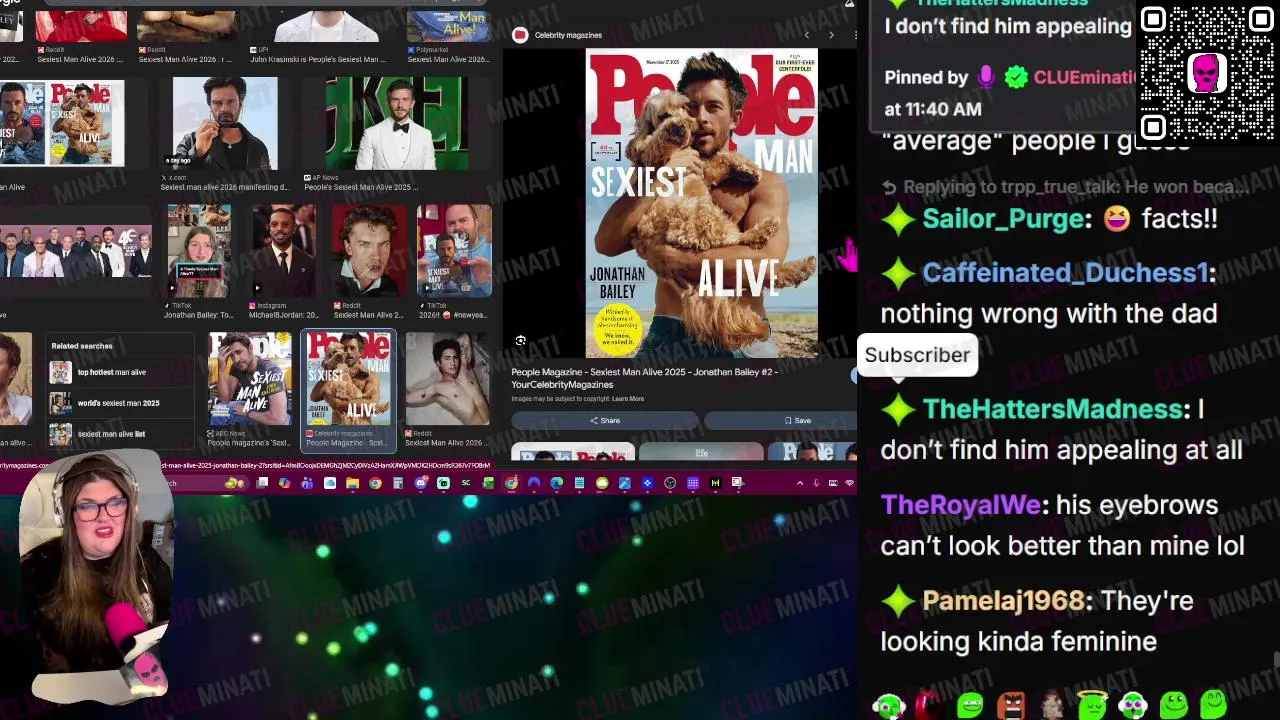Open People Magazine Jonathan Bailey #2 title link
1280x720 pixels.
point(644,378)
